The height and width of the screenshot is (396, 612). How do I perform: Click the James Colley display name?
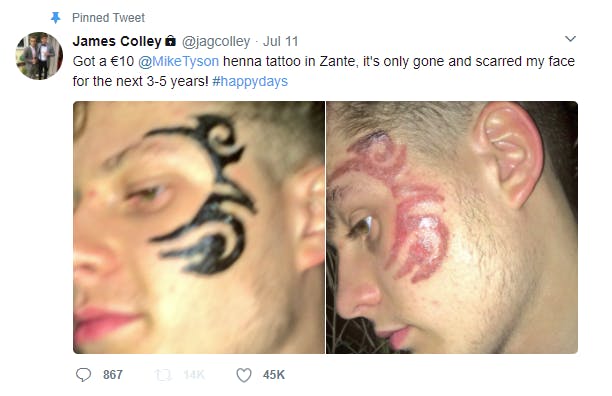(117, 41)
